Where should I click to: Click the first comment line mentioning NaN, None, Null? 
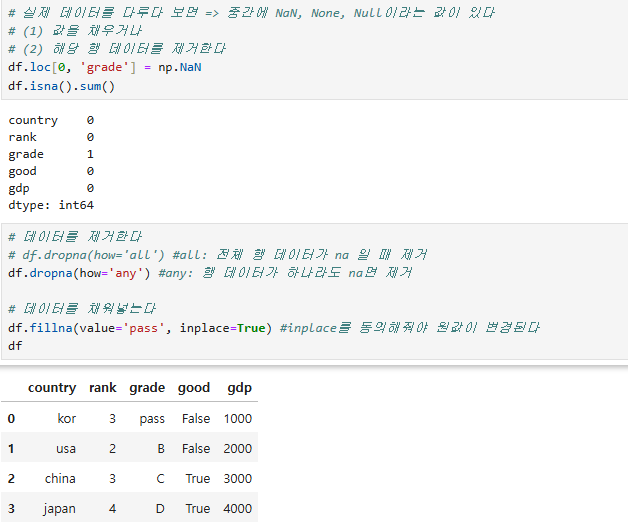(x=252, y=13)
